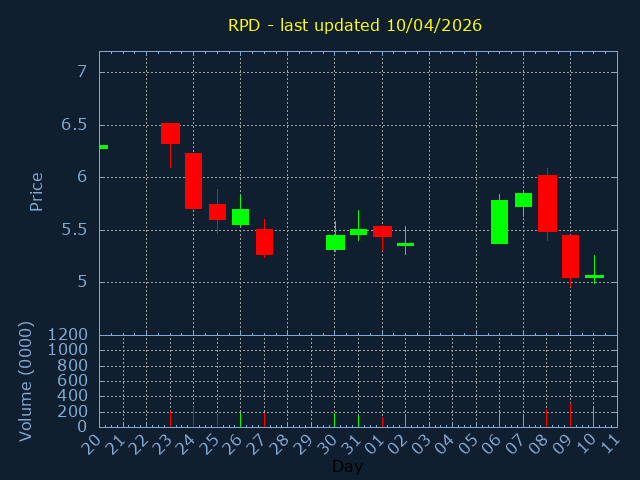The width and height of the screenshot is (640, 480).
Task: Click the tall red candle on day 24
Action: point(193,181)
